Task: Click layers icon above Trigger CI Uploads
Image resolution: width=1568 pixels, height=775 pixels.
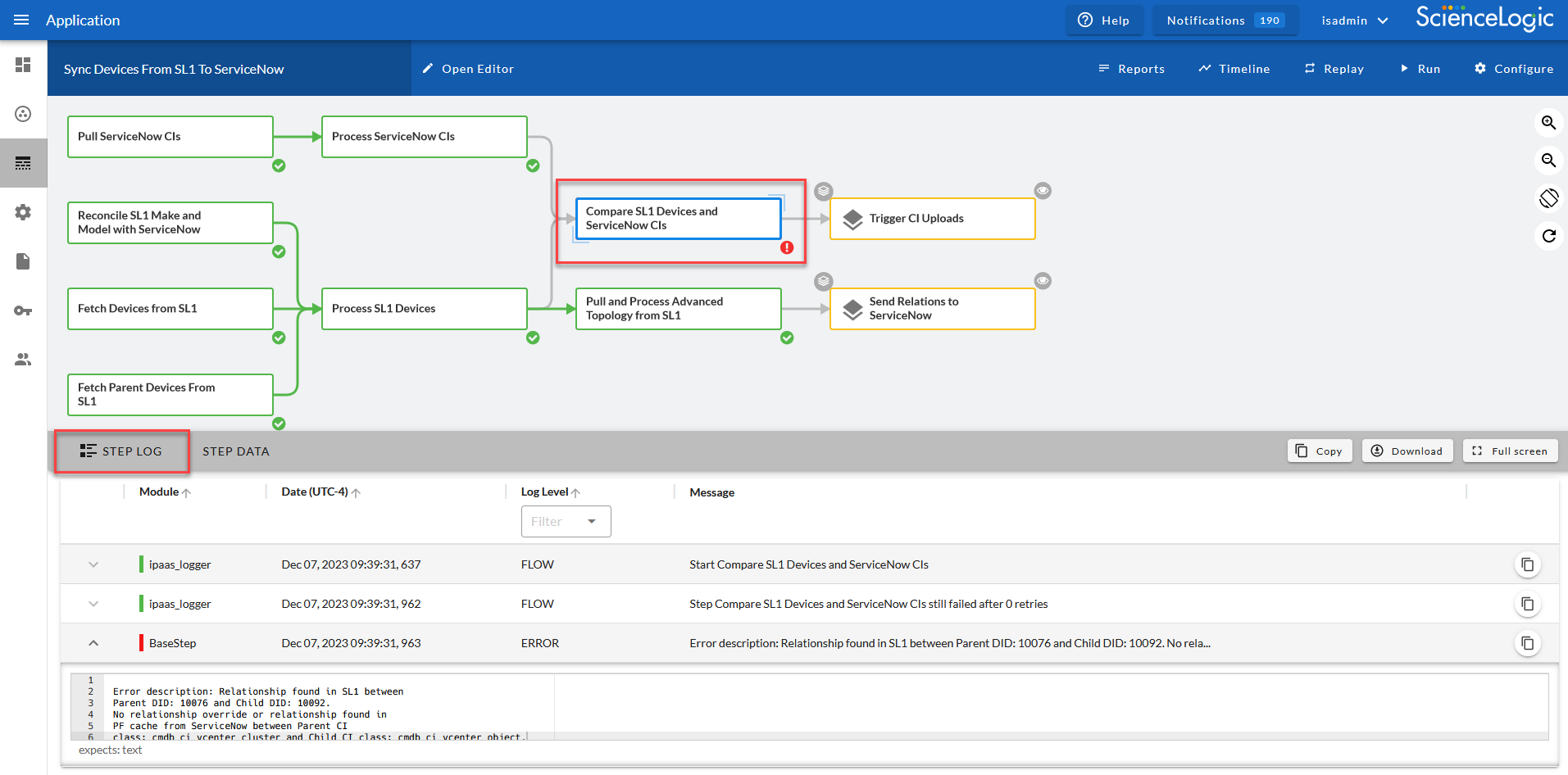Action: [823, 191]
